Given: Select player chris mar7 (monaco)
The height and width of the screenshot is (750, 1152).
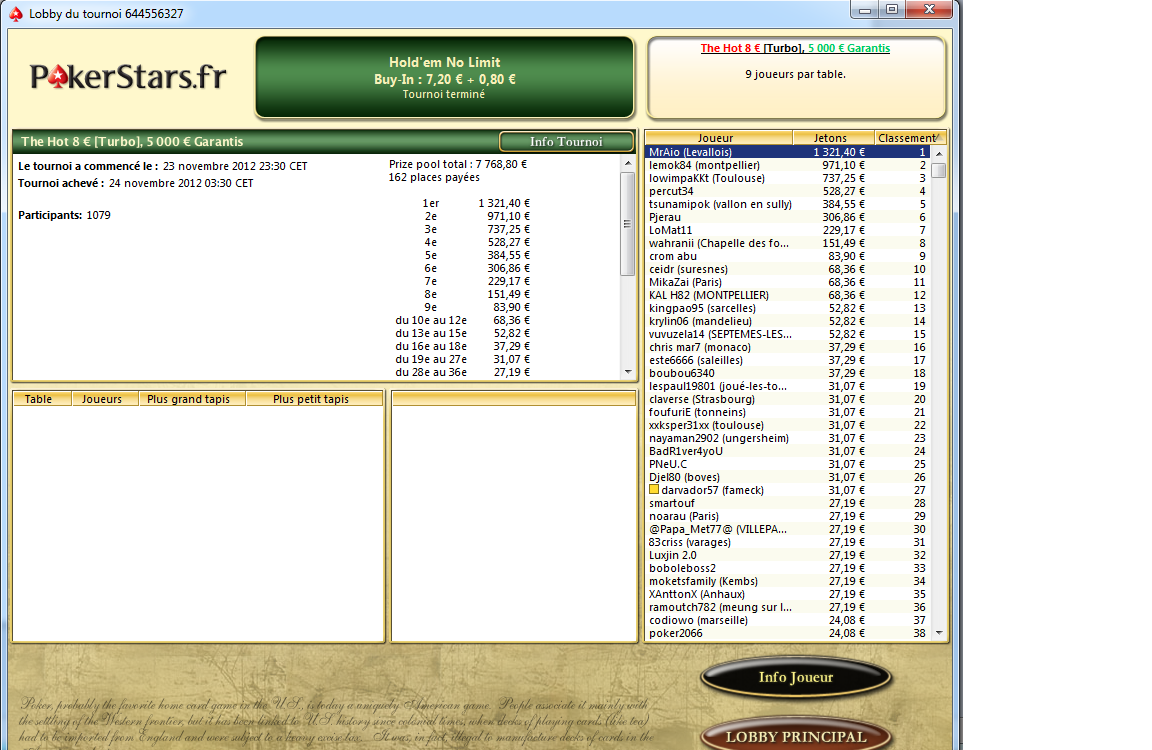Looking at the screenshot, I should 787,347.
